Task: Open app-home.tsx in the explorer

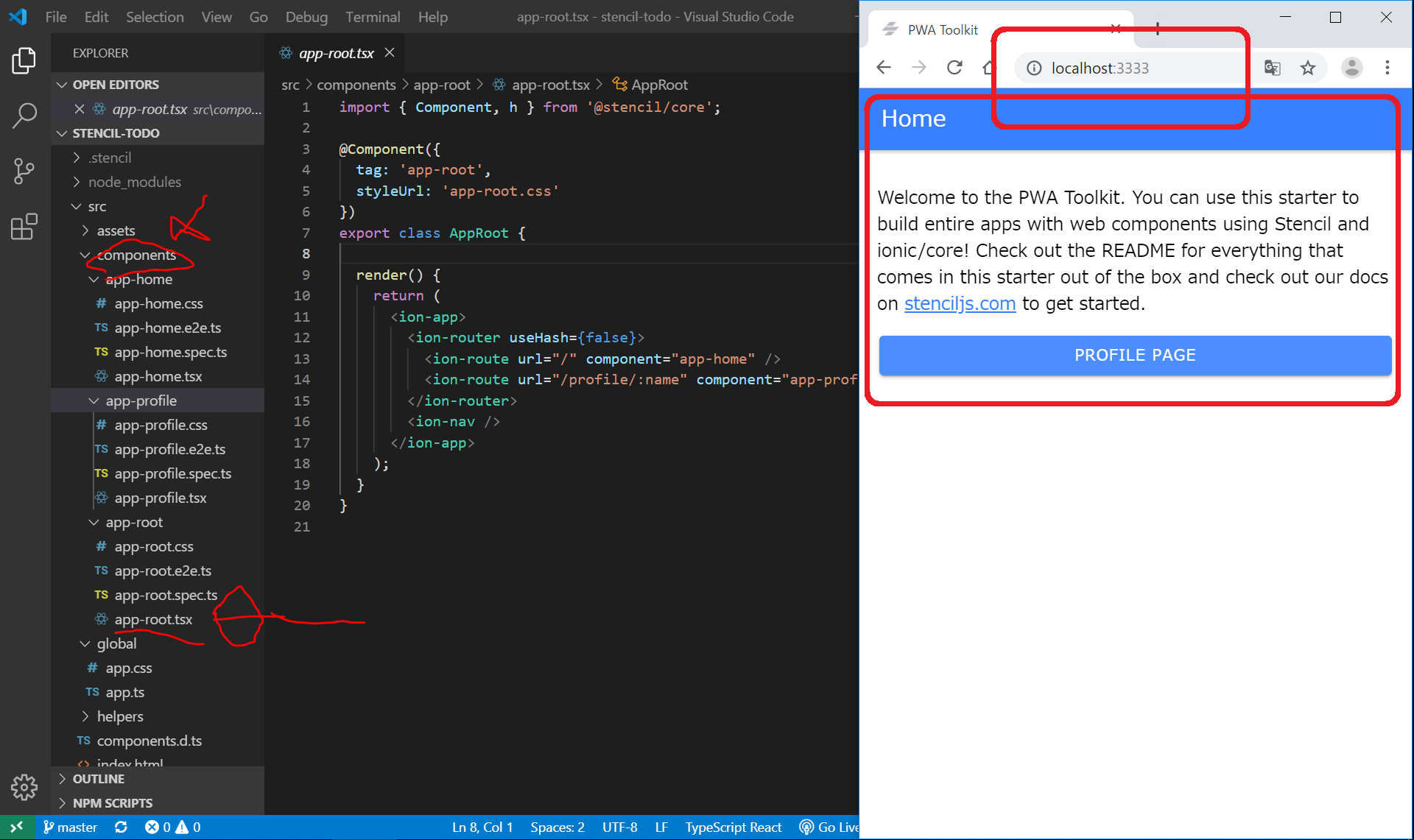Action: [x=158, y=376]
